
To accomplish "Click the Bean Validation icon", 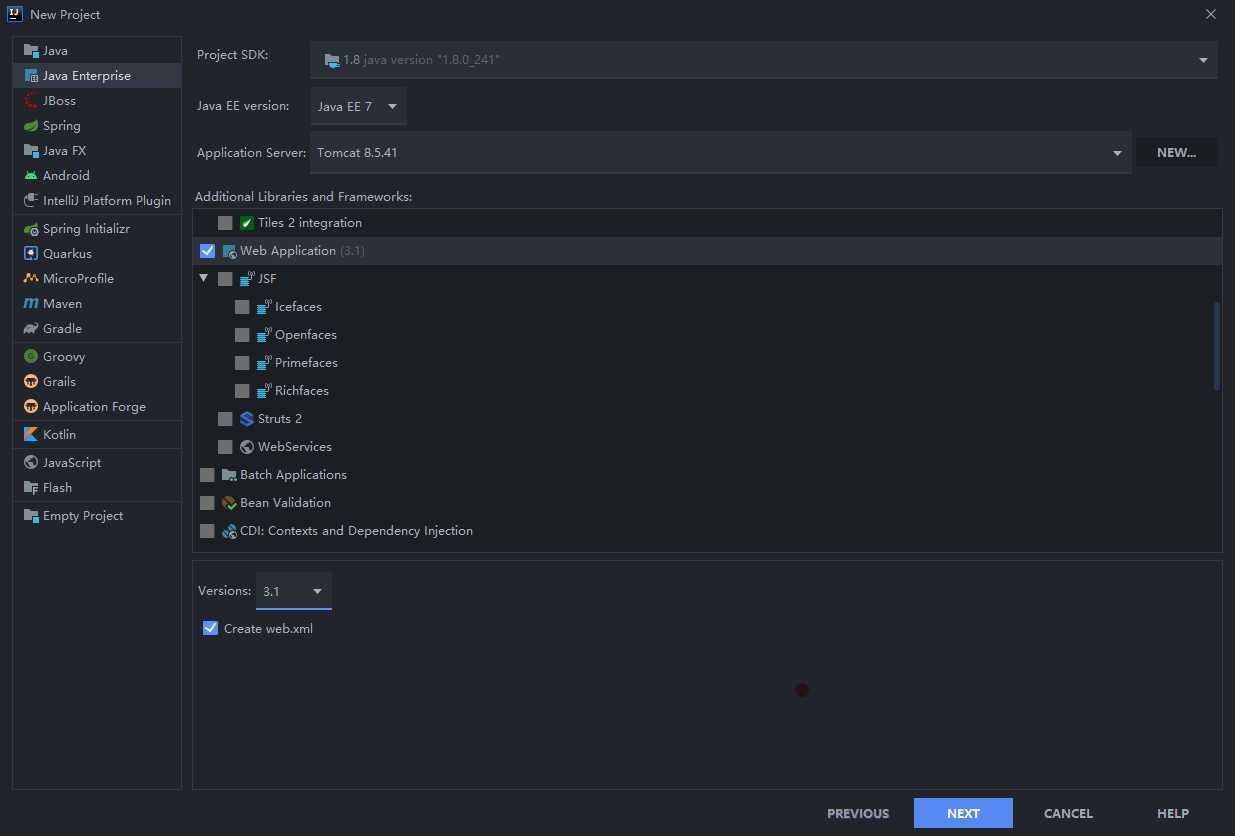I will [x=229, y=503].
